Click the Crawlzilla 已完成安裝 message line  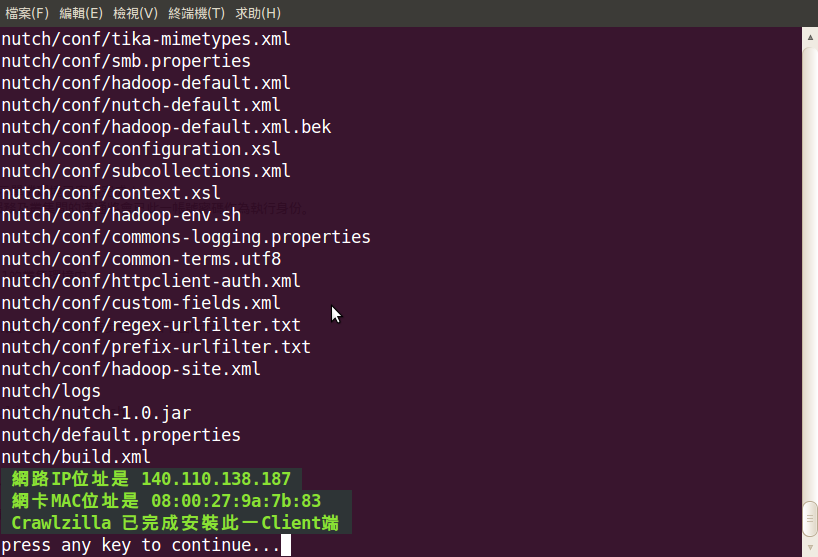point(176,523)
